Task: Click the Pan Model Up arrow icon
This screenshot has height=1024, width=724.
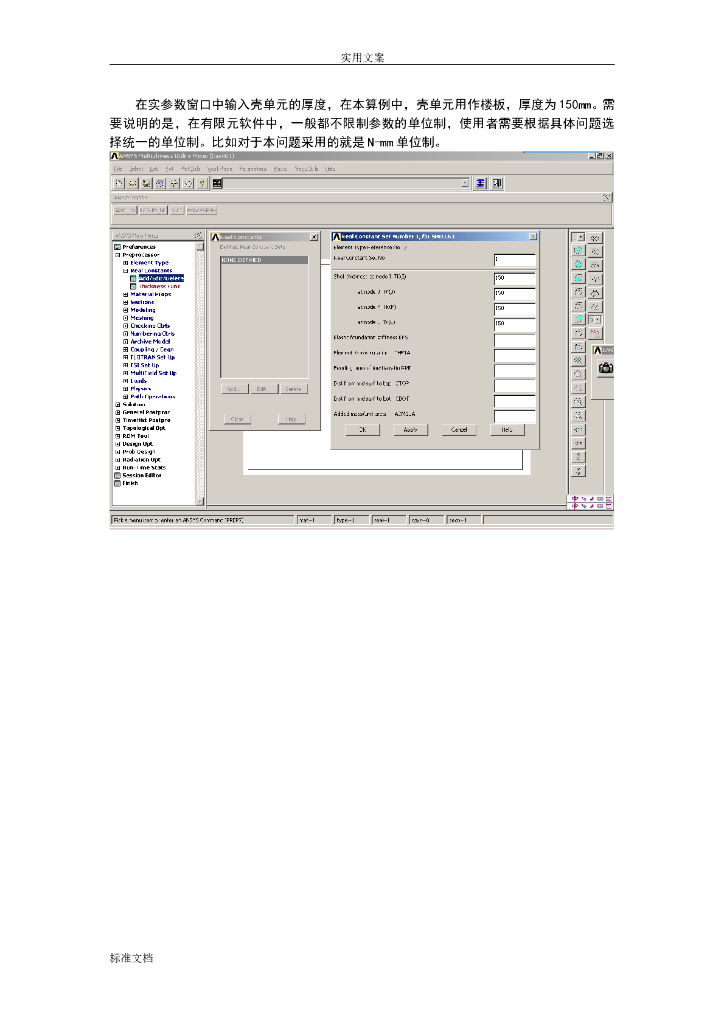Action: click(x=578, y=457)
